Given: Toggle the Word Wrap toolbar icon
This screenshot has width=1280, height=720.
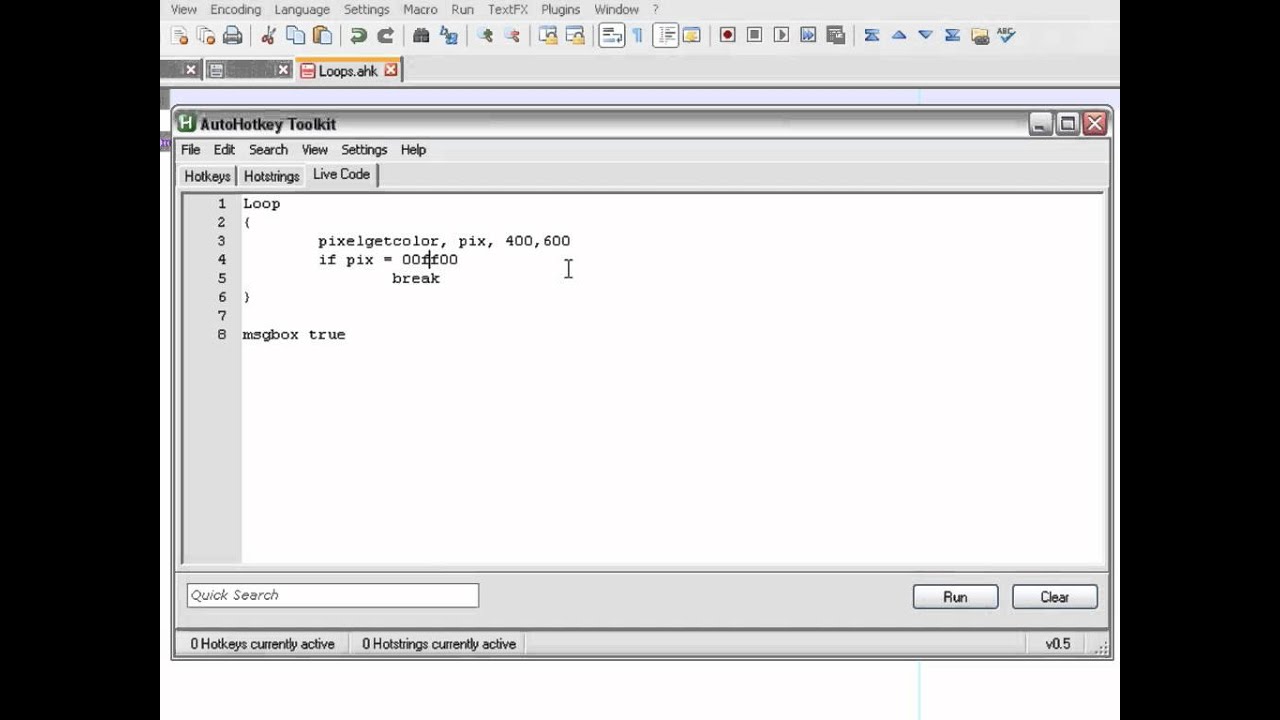Looking at the screenshot, I should pyautogui.click(x=611, y=36).
